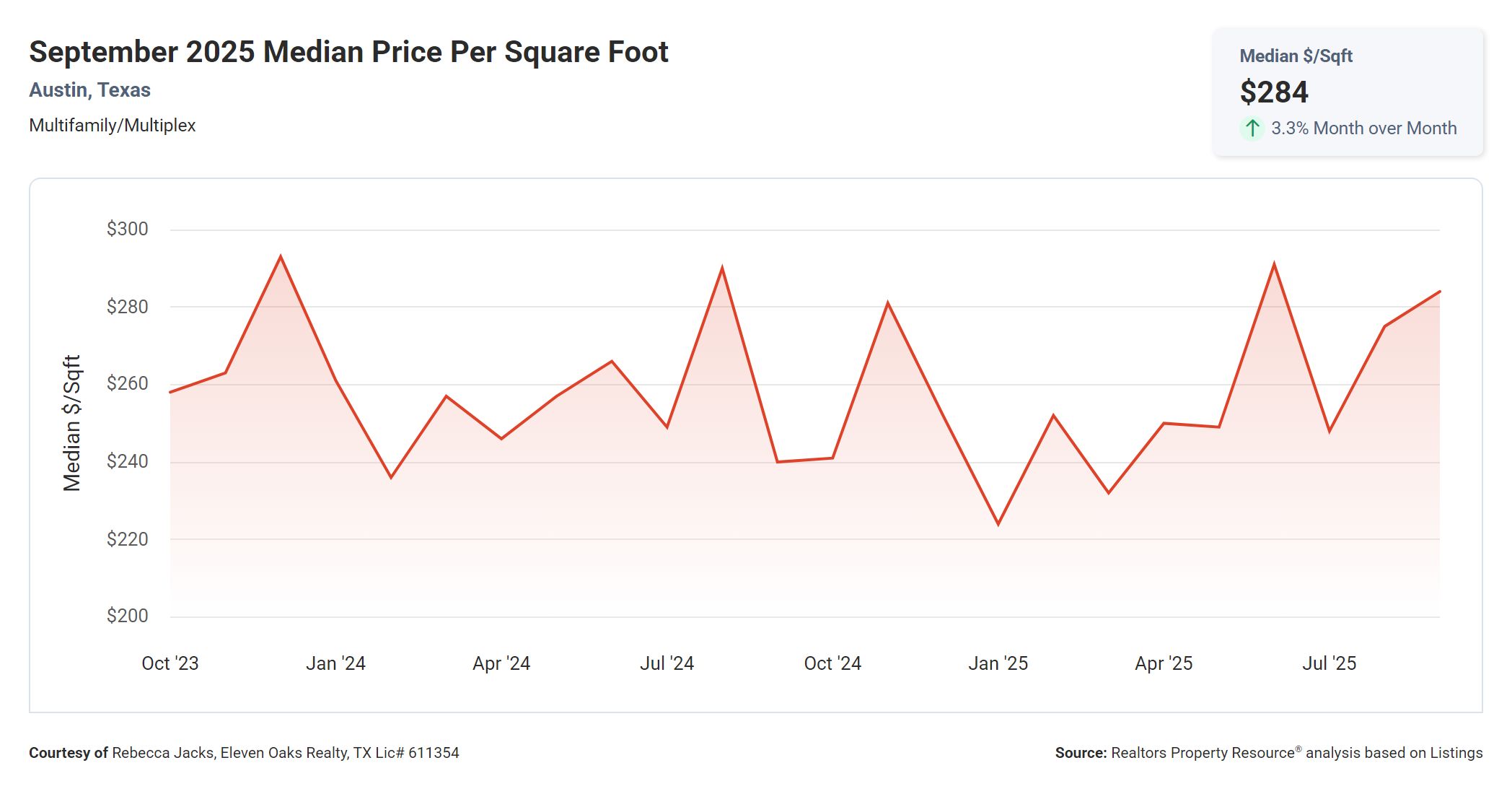Click the January 2024 peak on the chart
Screen dimensions: 1512x794
click(281, 256)
